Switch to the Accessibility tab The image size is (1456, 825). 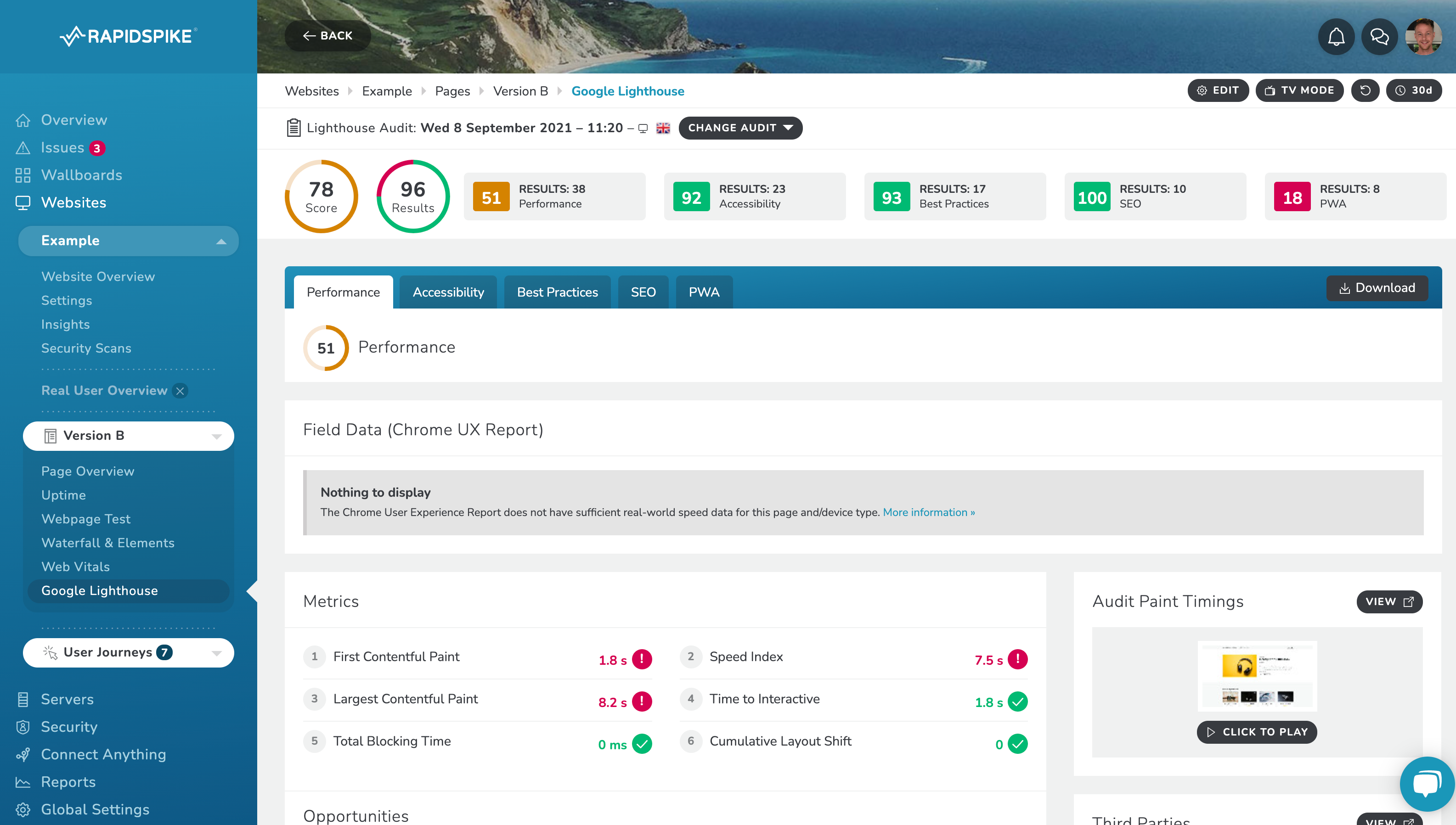(448, 292)
